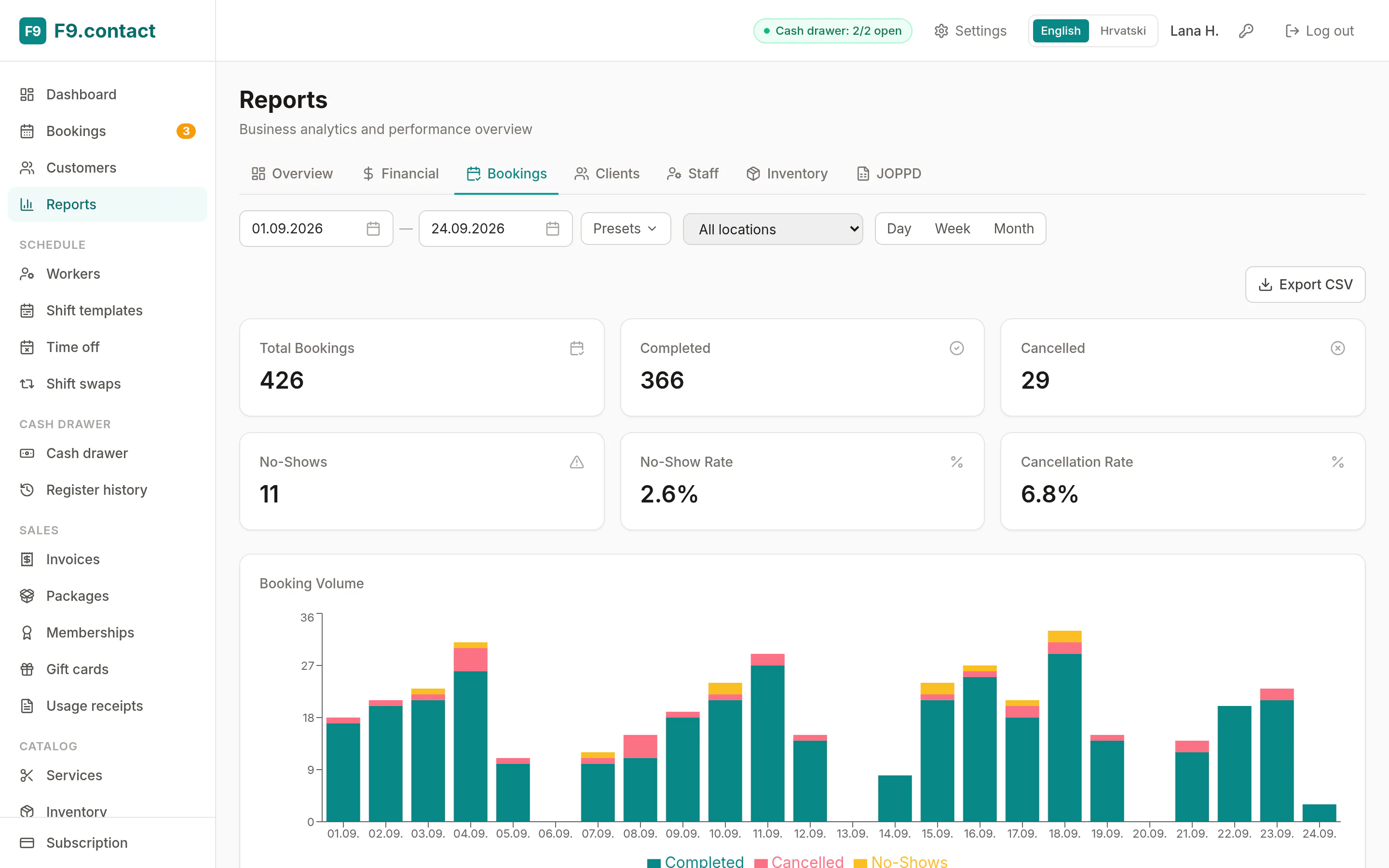Open the Presets dropdown
Screen dimensions: 1389x868
tap(626, 229)
